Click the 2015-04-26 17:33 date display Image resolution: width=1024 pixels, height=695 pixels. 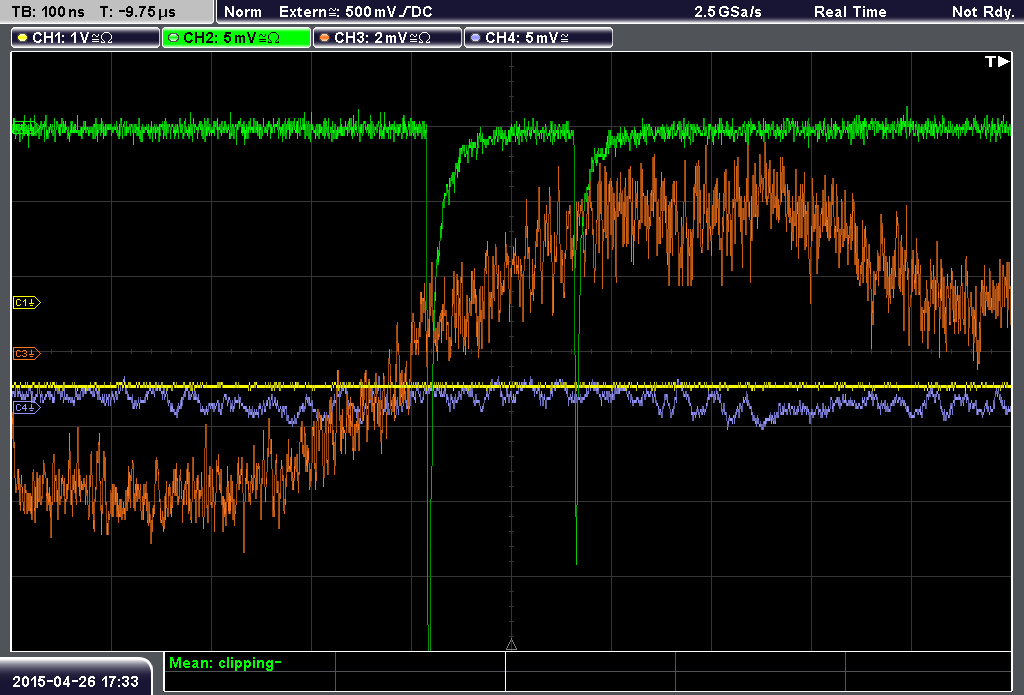[76, 681]
